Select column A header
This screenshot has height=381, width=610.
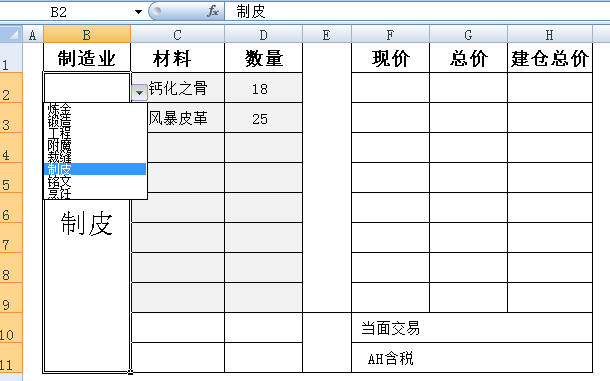click(33, 34)
